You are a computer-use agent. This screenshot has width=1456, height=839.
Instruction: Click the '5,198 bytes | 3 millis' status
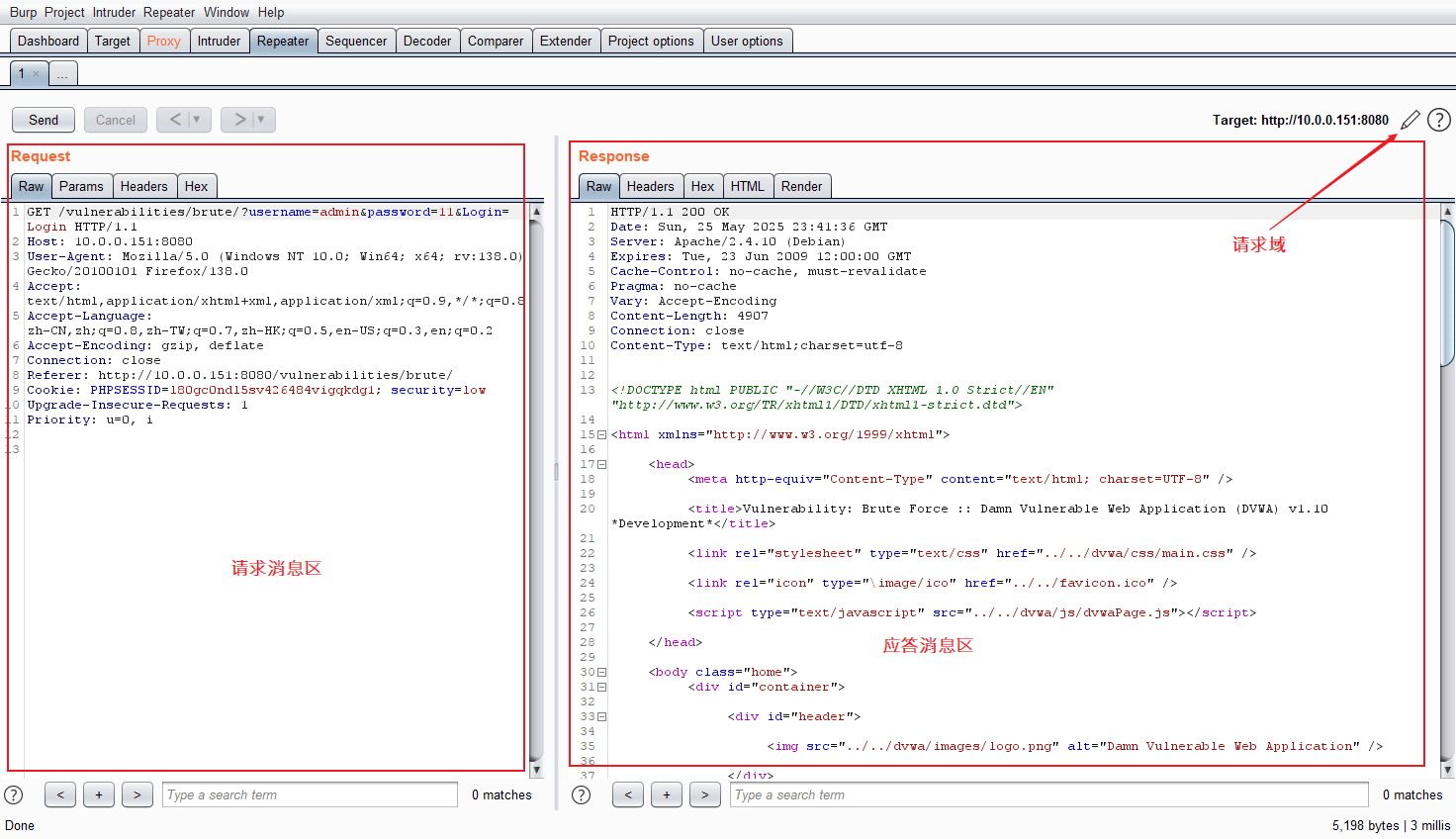tap(1391, 825)
